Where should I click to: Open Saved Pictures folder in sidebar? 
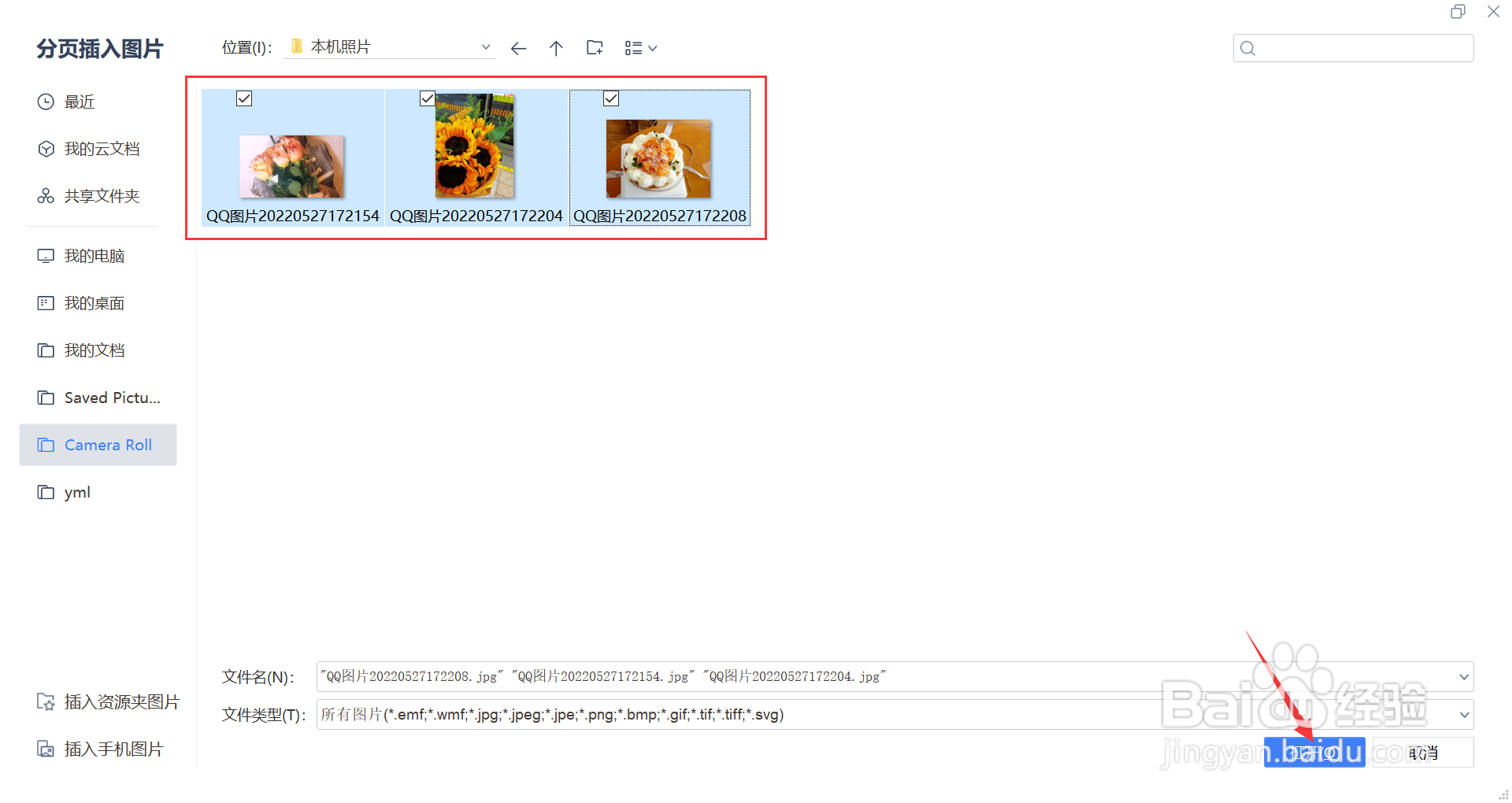pos(98,398)
